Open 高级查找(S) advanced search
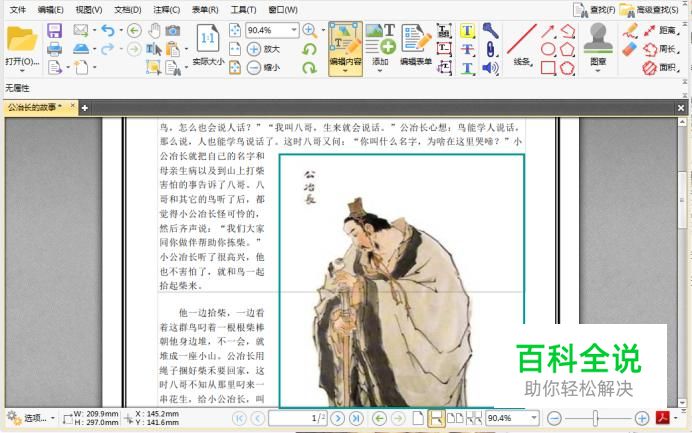This screenshot has width=692, height=433. click(x=649, y=9)
